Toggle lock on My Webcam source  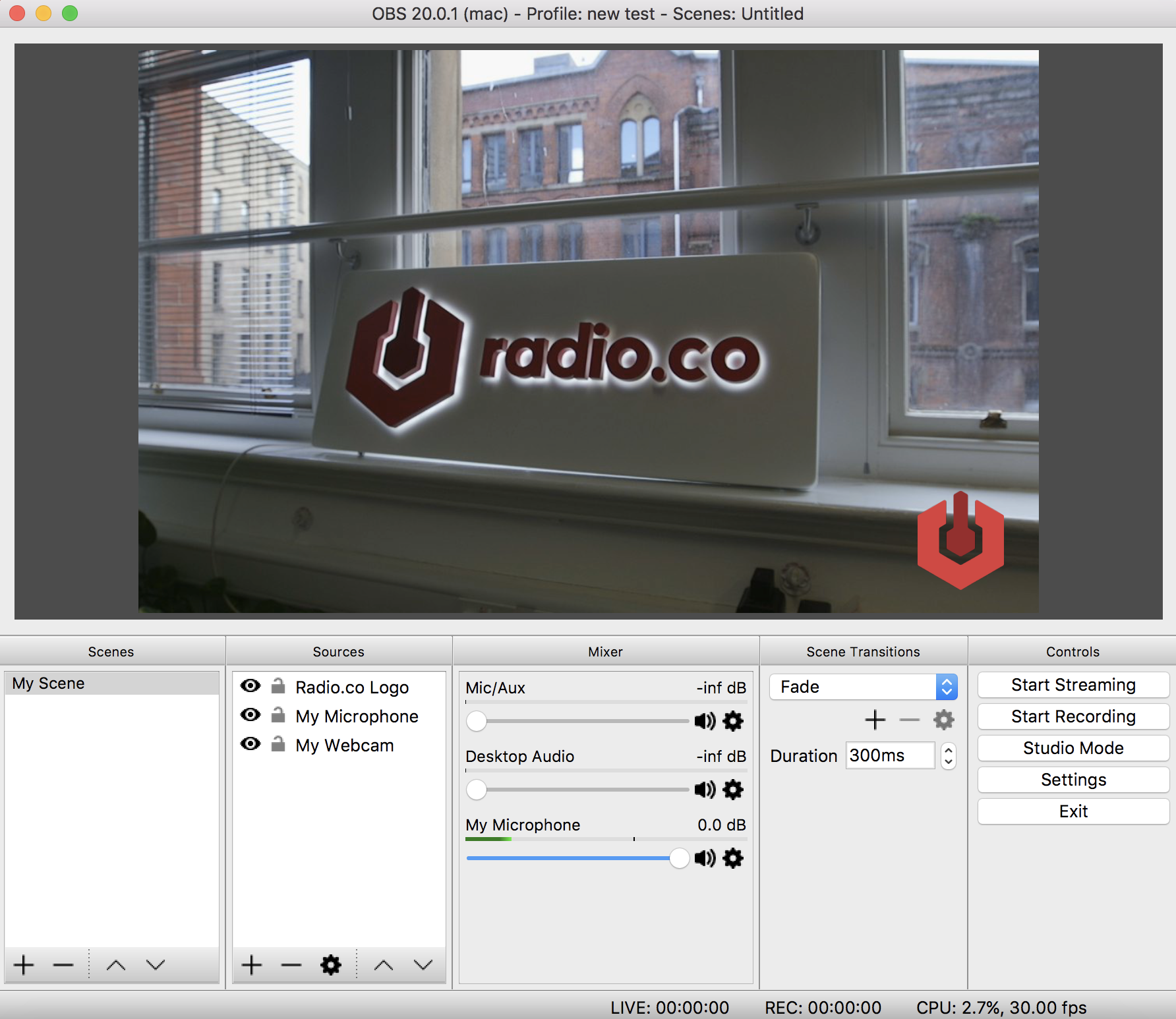point(278,744)
